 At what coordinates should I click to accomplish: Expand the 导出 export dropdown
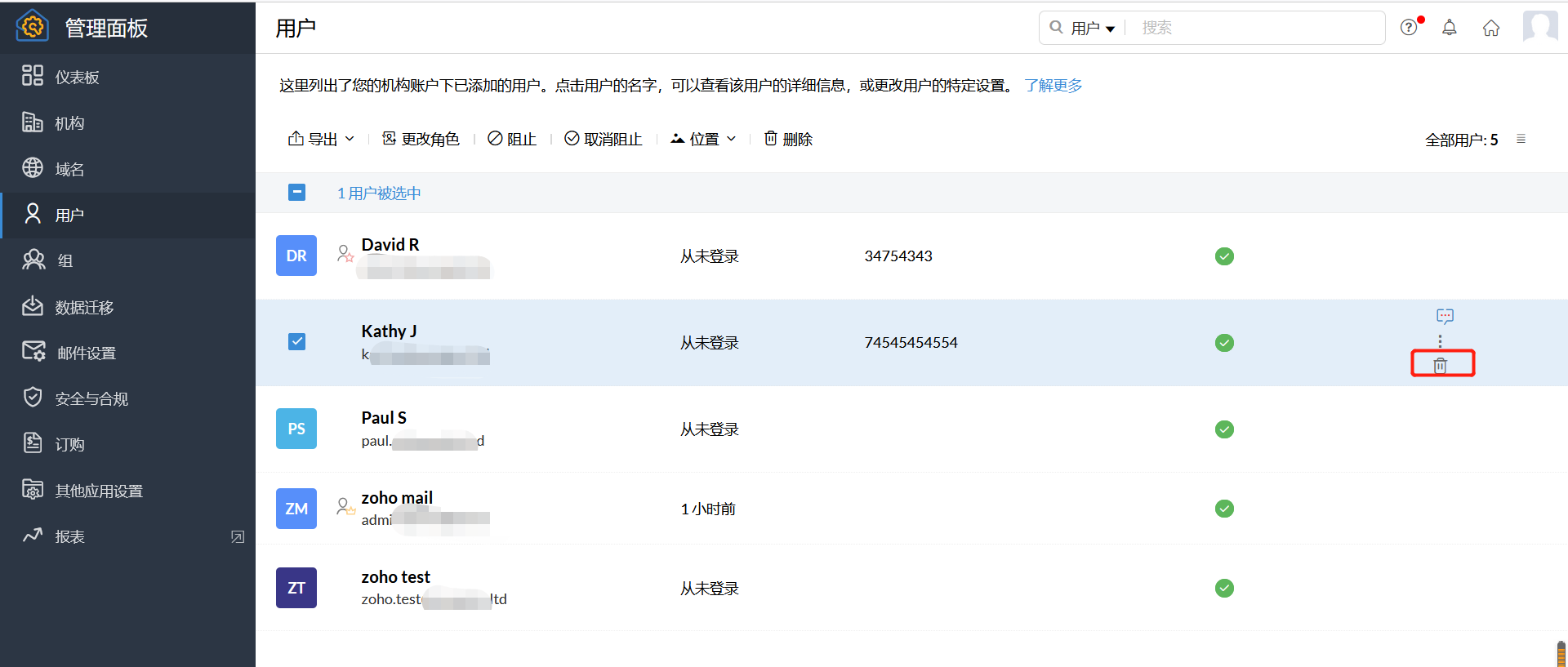tap(321, 139)
